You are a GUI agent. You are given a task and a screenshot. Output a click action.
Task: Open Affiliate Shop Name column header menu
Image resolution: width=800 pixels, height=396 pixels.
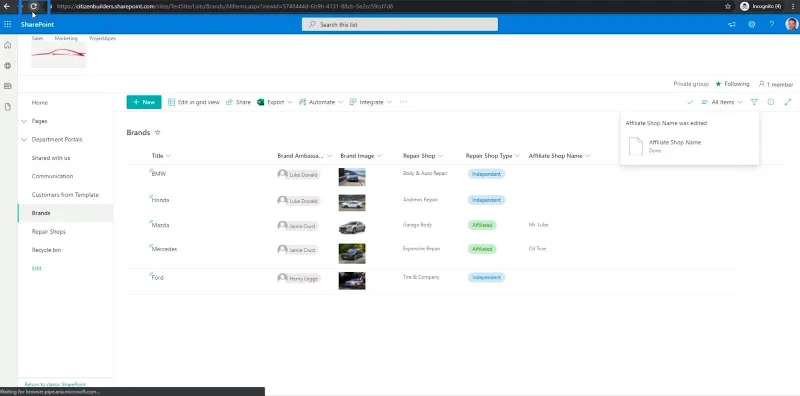click(x=559, y=156)
